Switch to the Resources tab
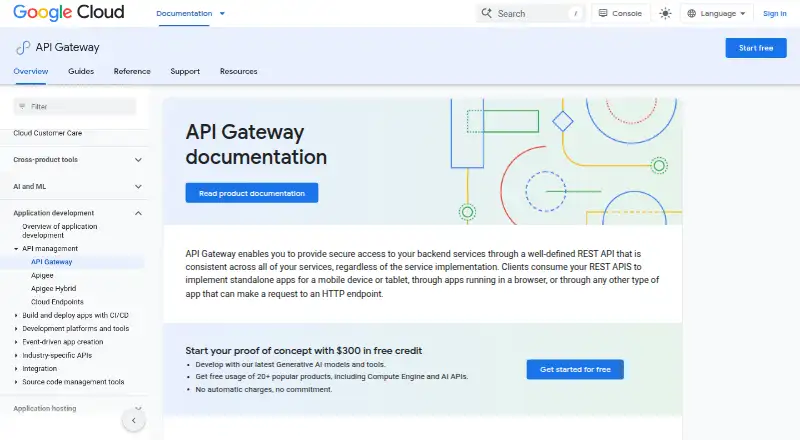This screenshot has width=800, height=440. point(238,71)
